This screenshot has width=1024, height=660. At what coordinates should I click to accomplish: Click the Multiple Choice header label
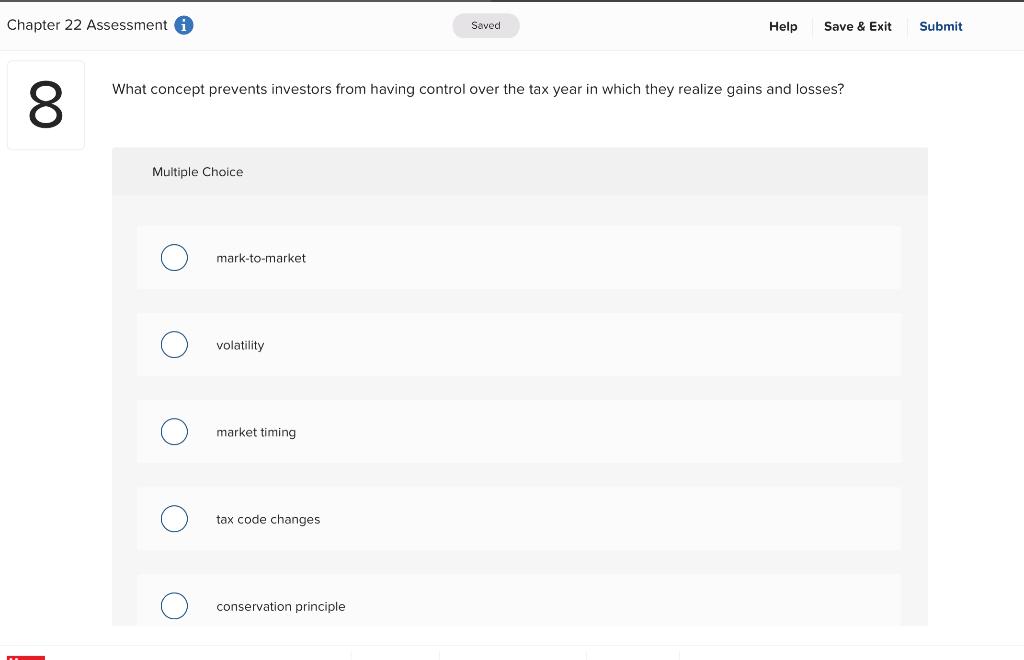point(197,172)
